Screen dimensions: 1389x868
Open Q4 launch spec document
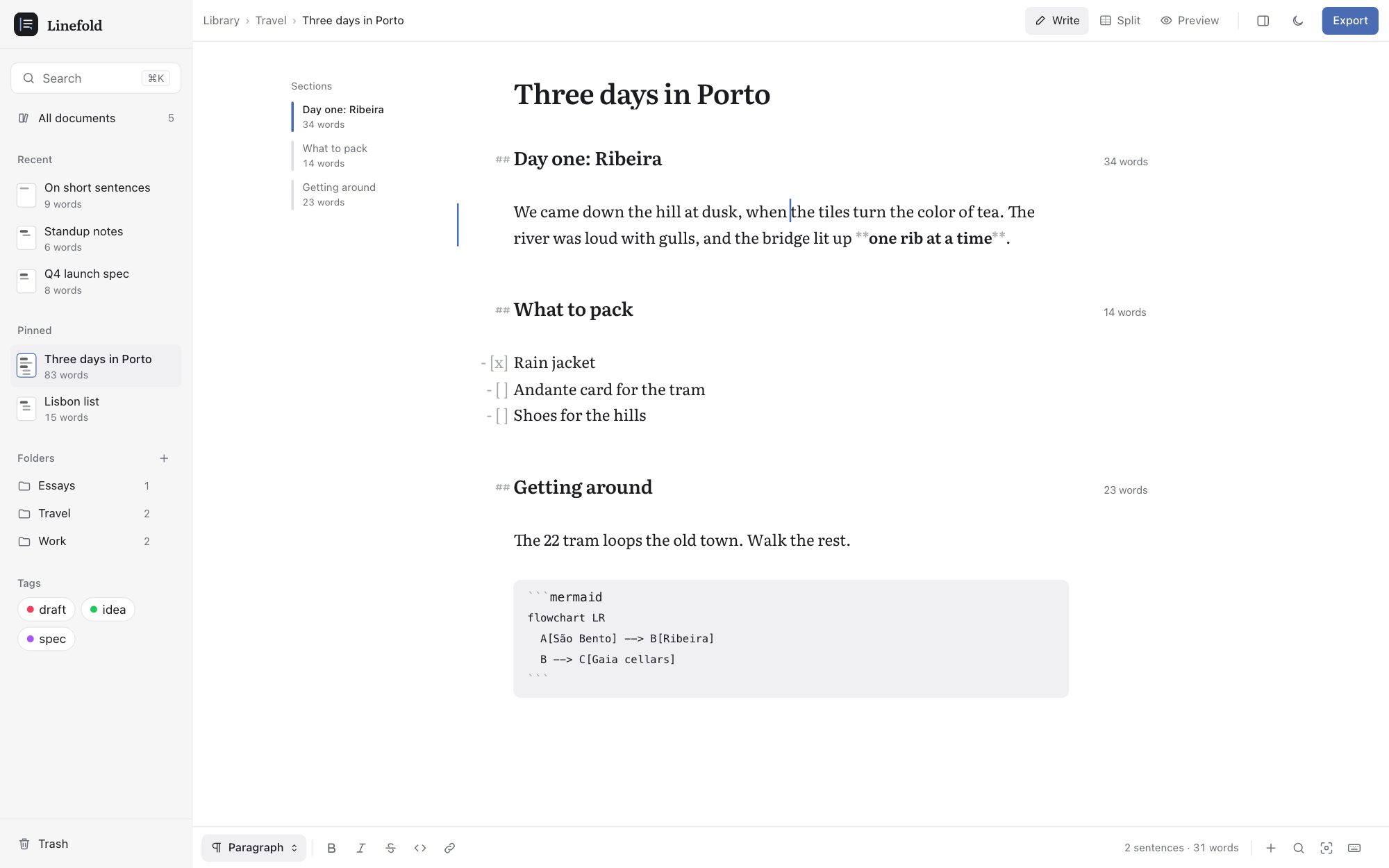(96, 281)
